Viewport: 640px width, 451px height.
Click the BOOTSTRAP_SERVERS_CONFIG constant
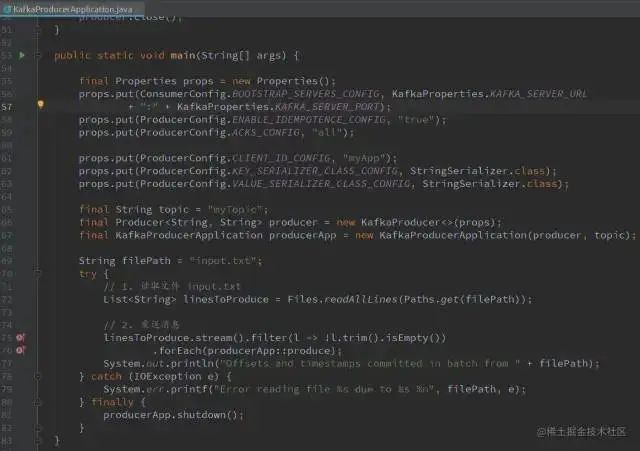click(x=306, y=94)
